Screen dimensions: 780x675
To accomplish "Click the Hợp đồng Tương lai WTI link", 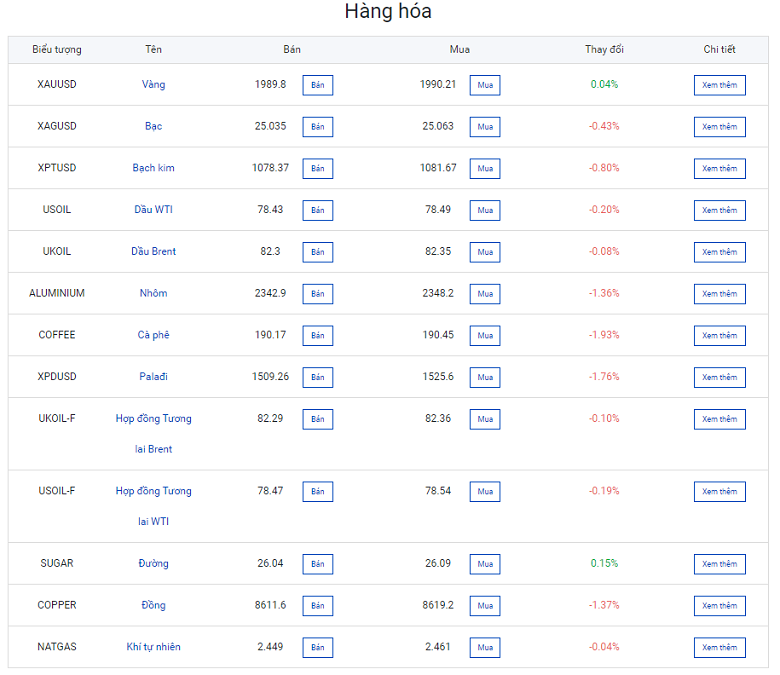I will [x=153, y=505].
